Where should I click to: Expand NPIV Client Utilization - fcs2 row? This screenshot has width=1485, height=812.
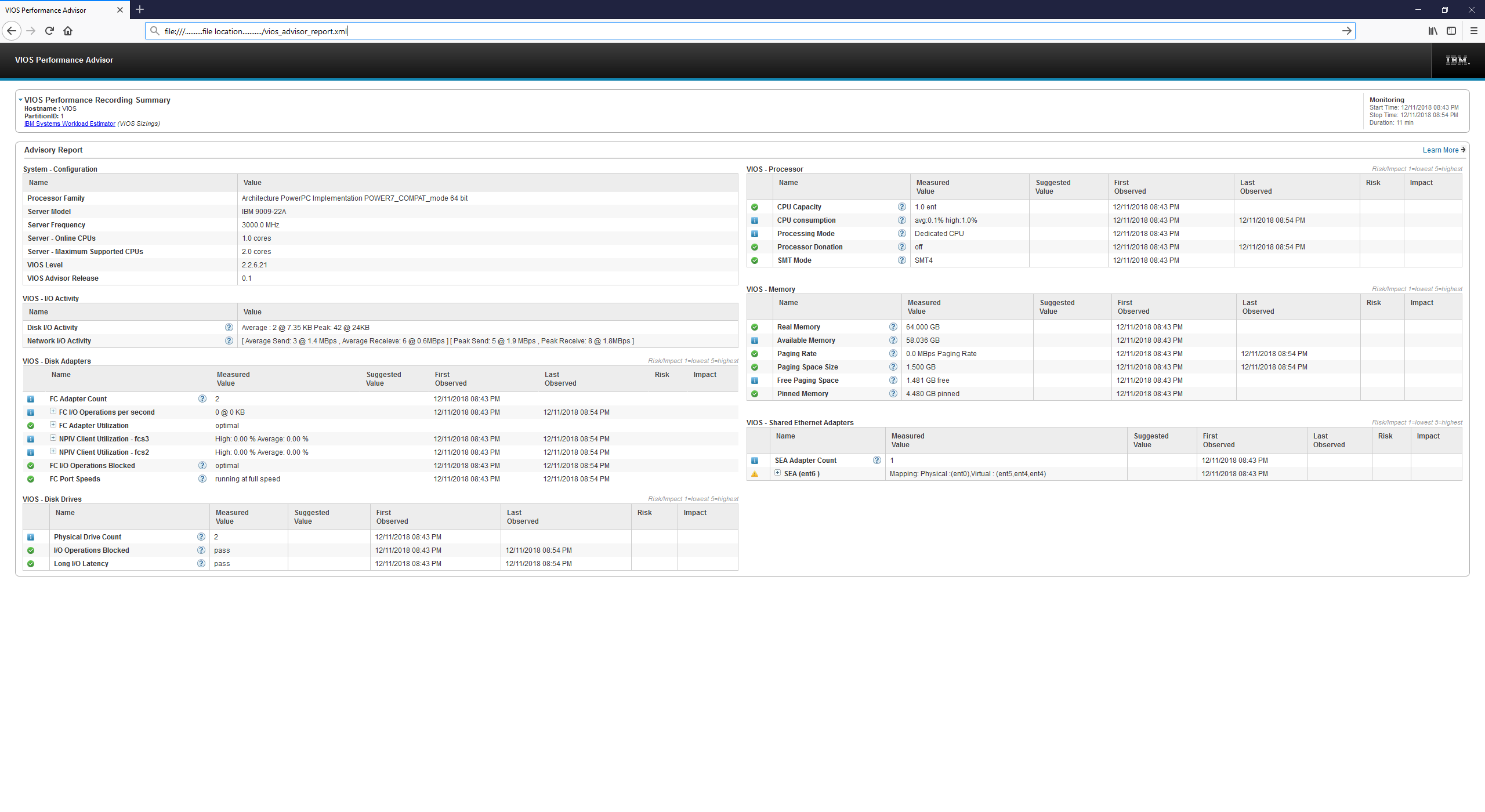click(53, 451)
